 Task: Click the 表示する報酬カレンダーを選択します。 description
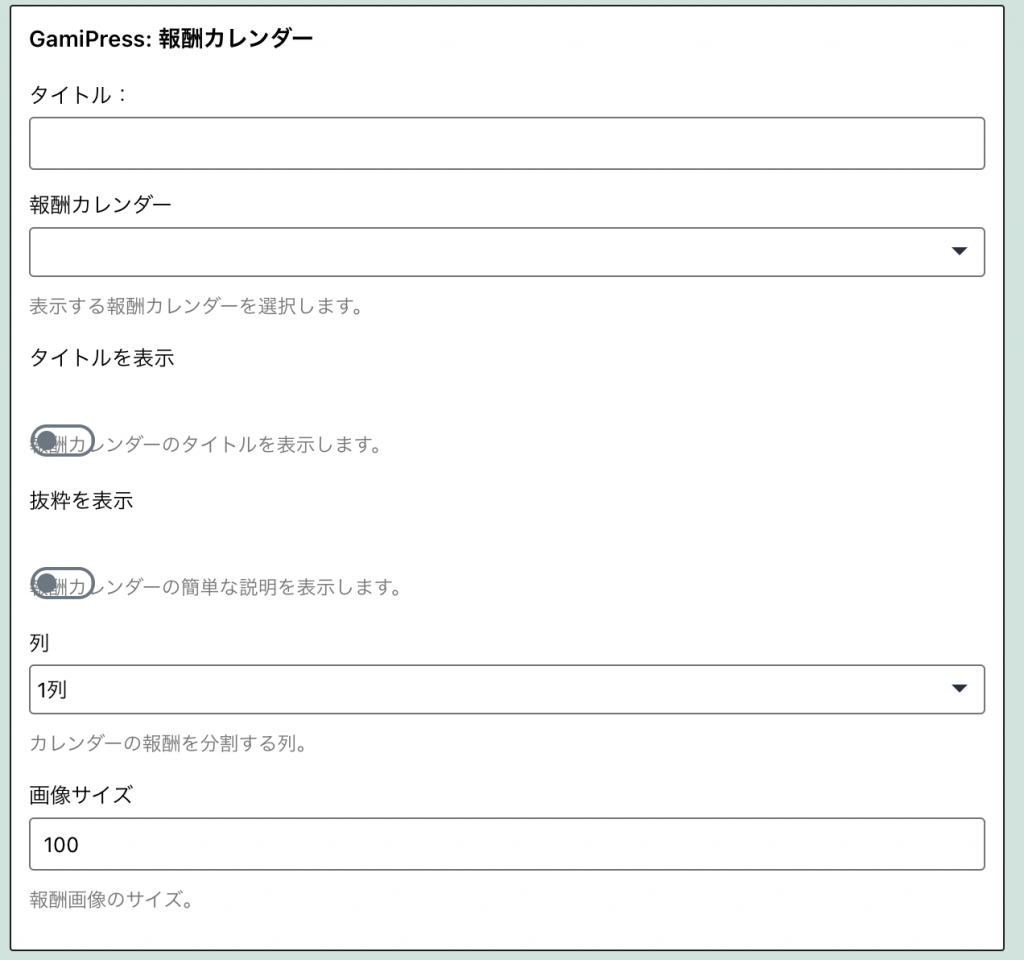196,306
